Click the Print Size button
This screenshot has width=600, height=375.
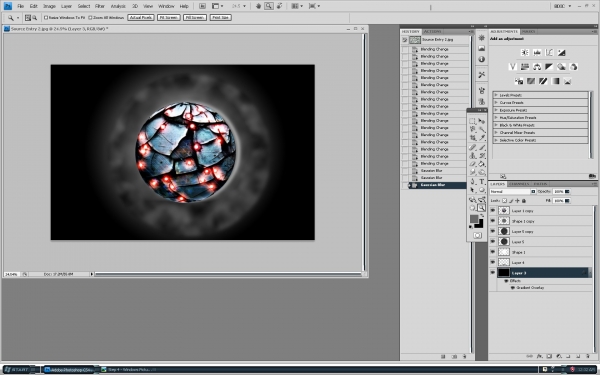220,18
